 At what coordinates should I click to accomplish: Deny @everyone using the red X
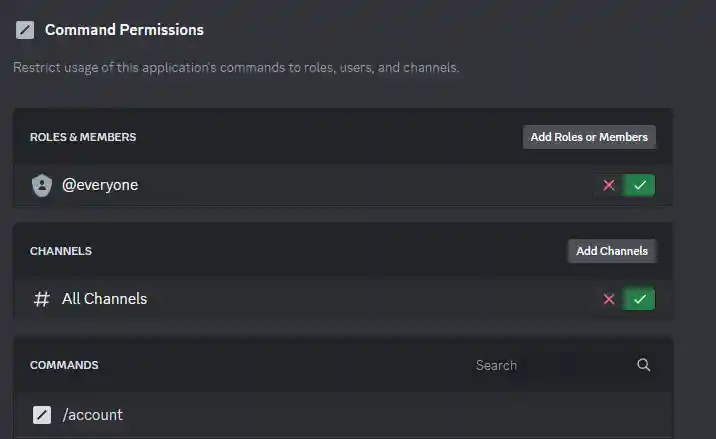tap(608, 185)
